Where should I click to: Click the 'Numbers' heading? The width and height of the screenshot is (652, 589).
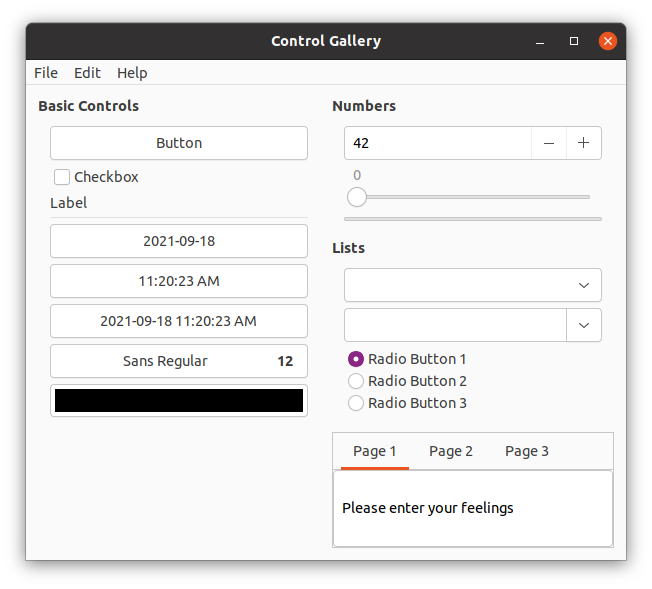[364, 106]
